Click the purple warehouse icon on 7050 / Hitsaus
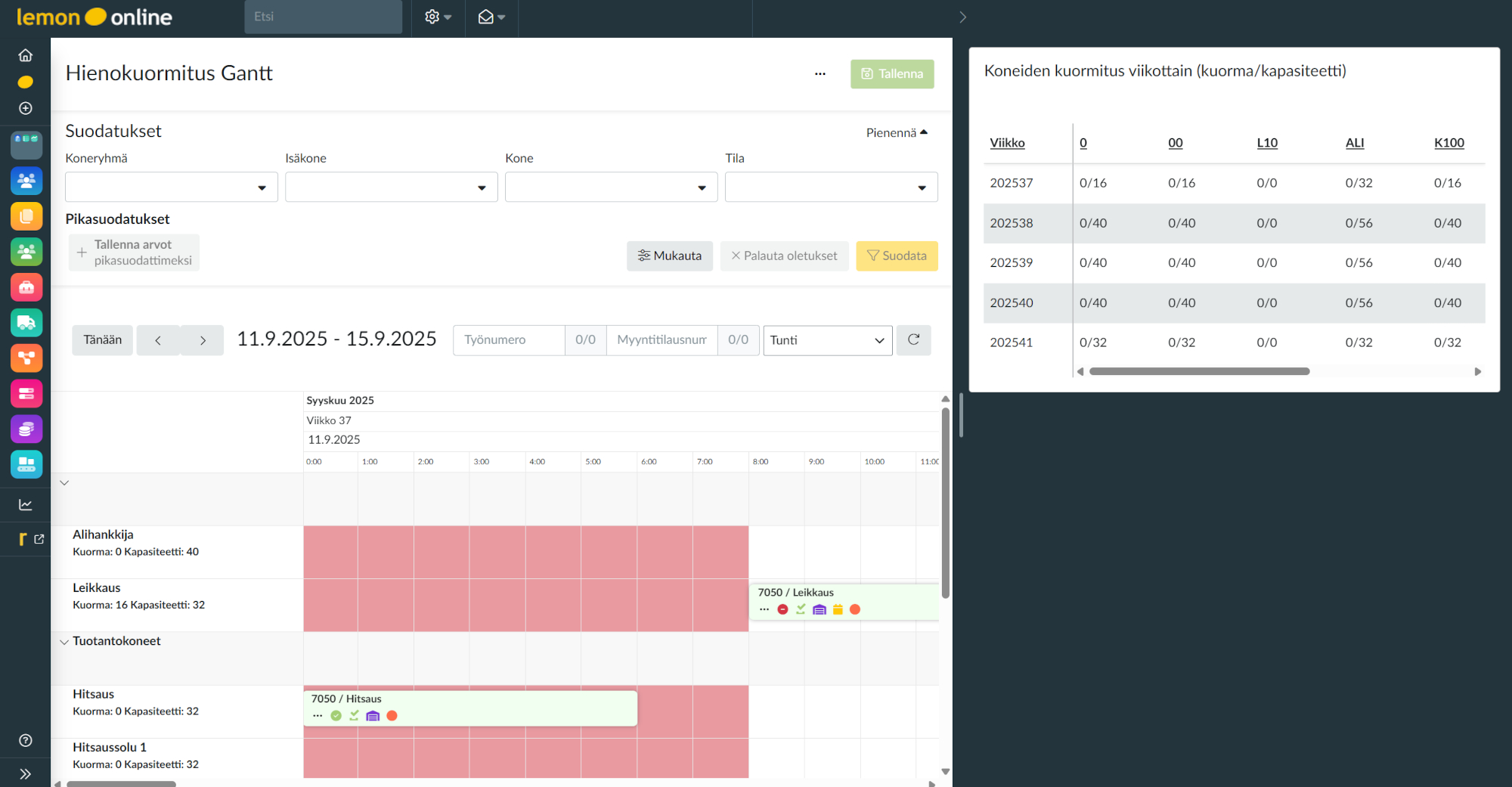The height and width of the screenshot is (787, 1512). pyautogui.click(x=373, y=715)
